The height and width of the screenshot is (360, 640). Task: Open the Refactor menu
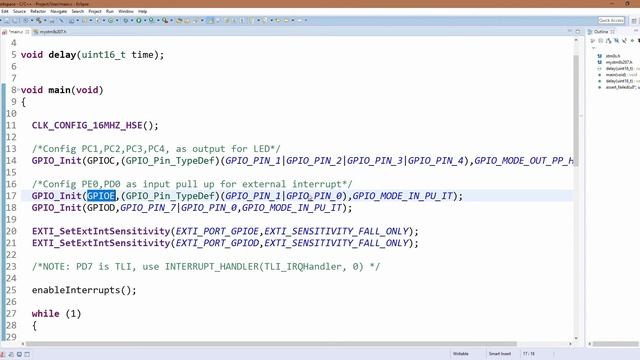pos(38,11)
